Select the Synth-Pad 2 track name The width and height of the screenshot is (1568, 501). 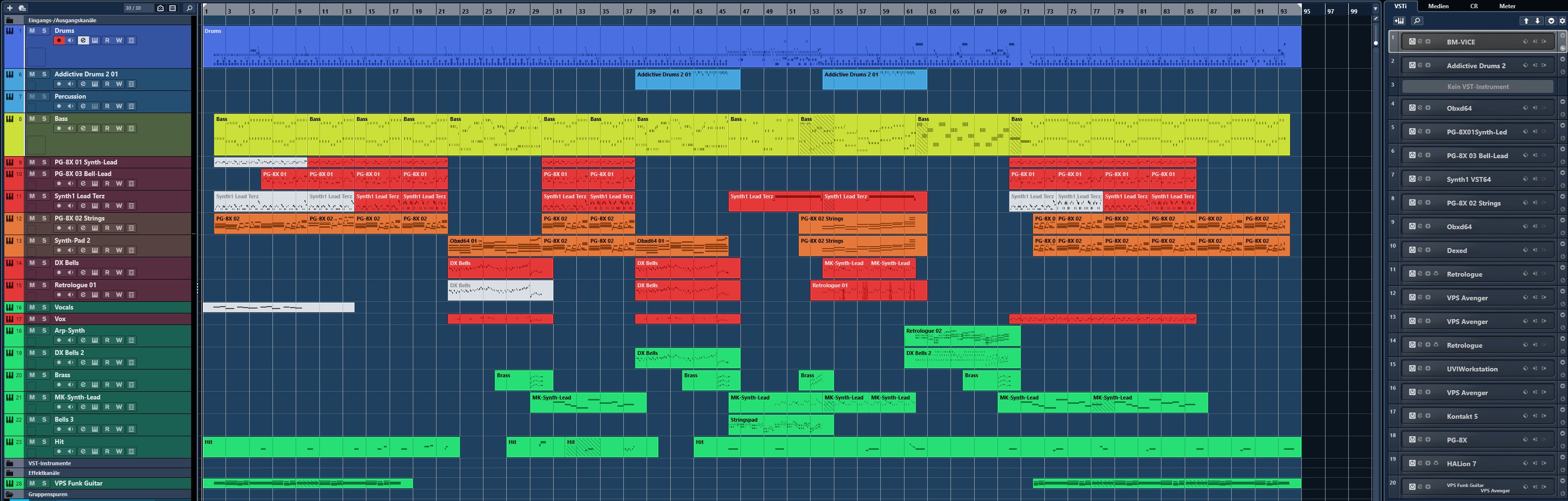coord(73,240)
